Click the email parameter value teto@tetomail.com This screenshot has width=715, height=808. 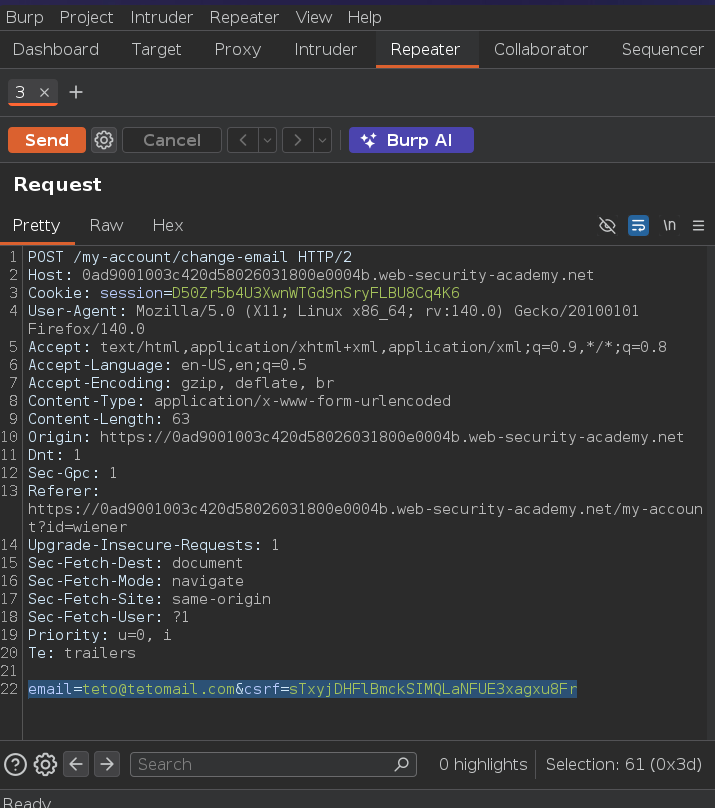pyautogui.click(x=159, y=689)
